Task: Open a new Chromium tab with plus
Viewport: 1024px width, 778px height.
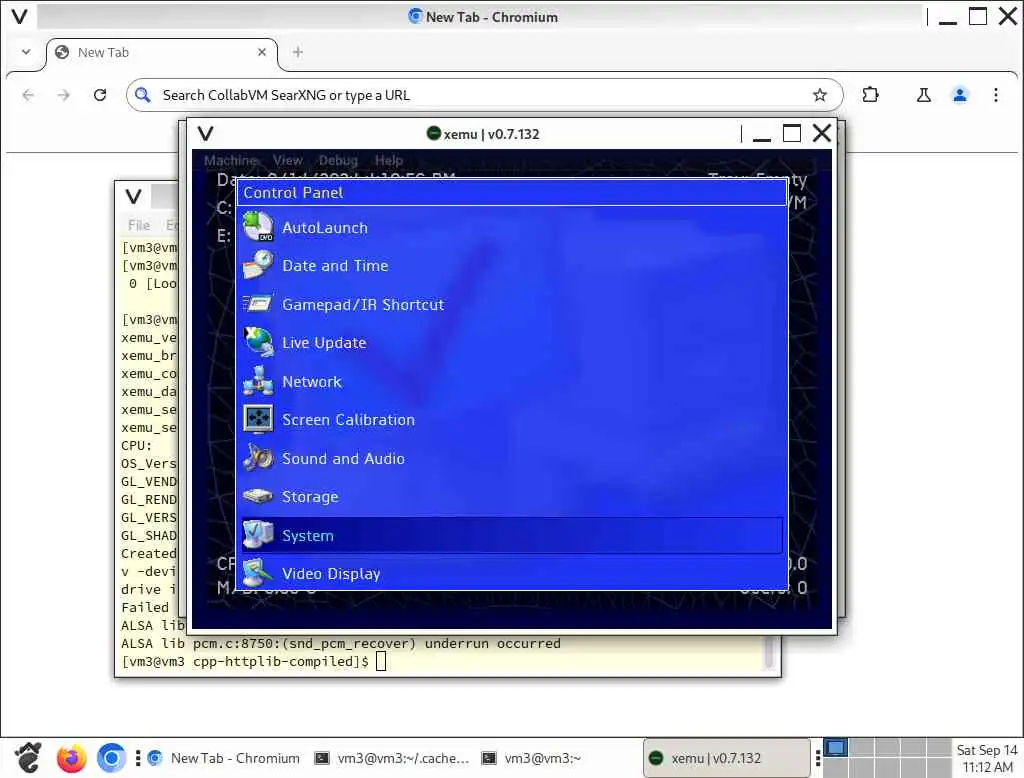Action: (298, 52)
